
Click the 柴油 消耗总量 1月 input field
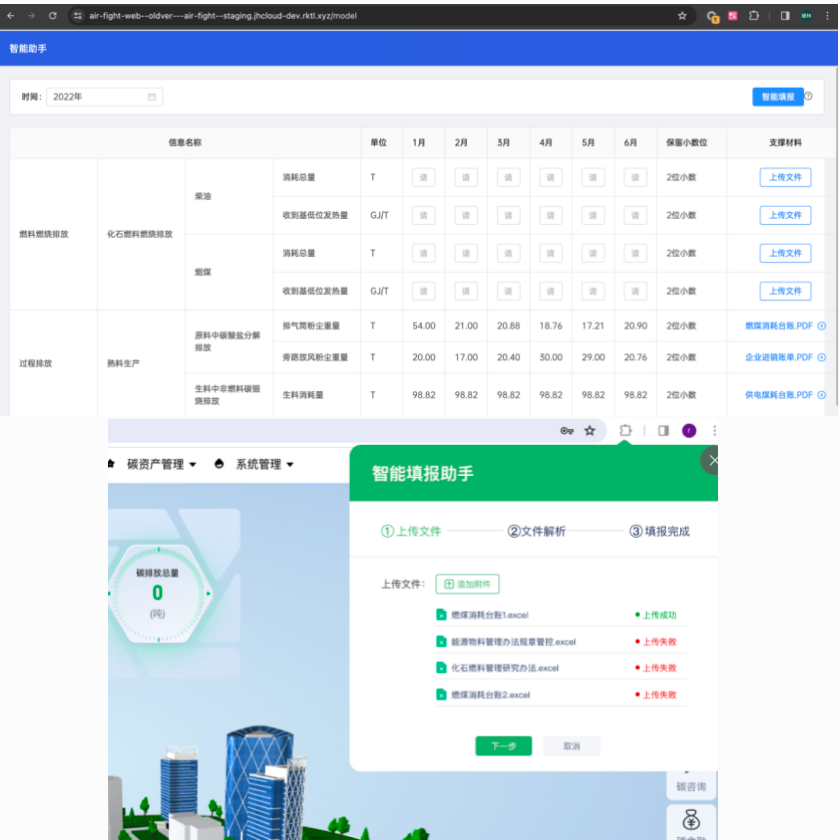(421, 176)
